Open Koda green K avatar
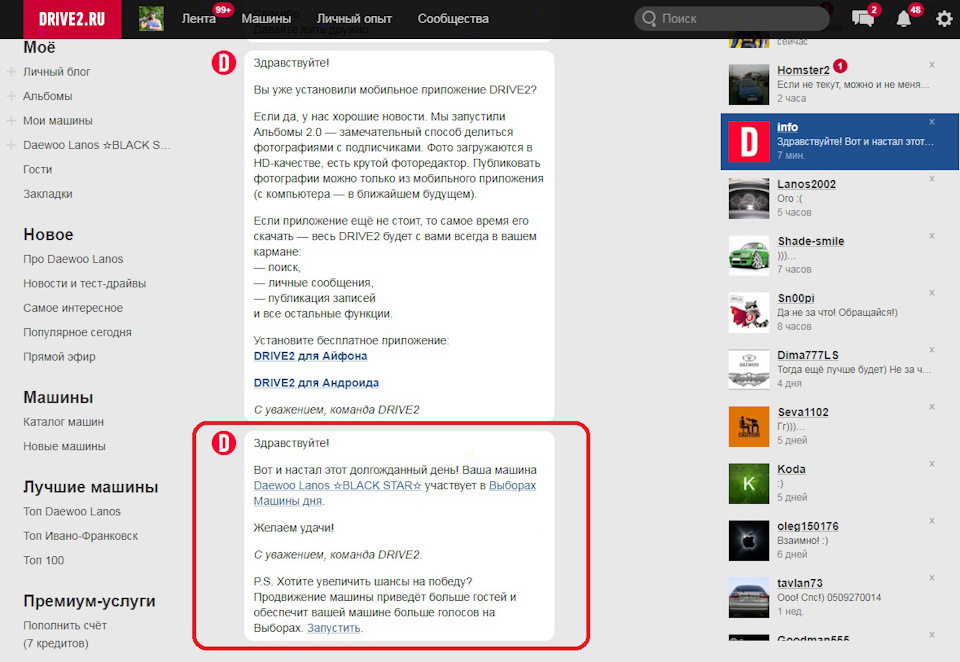 [x=749, y=483]
